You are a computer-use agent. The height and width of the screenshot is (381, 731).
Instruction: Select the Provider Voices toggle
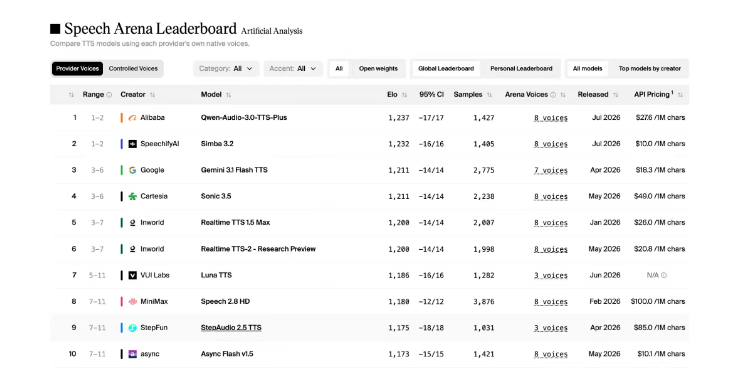coord(77,69)
